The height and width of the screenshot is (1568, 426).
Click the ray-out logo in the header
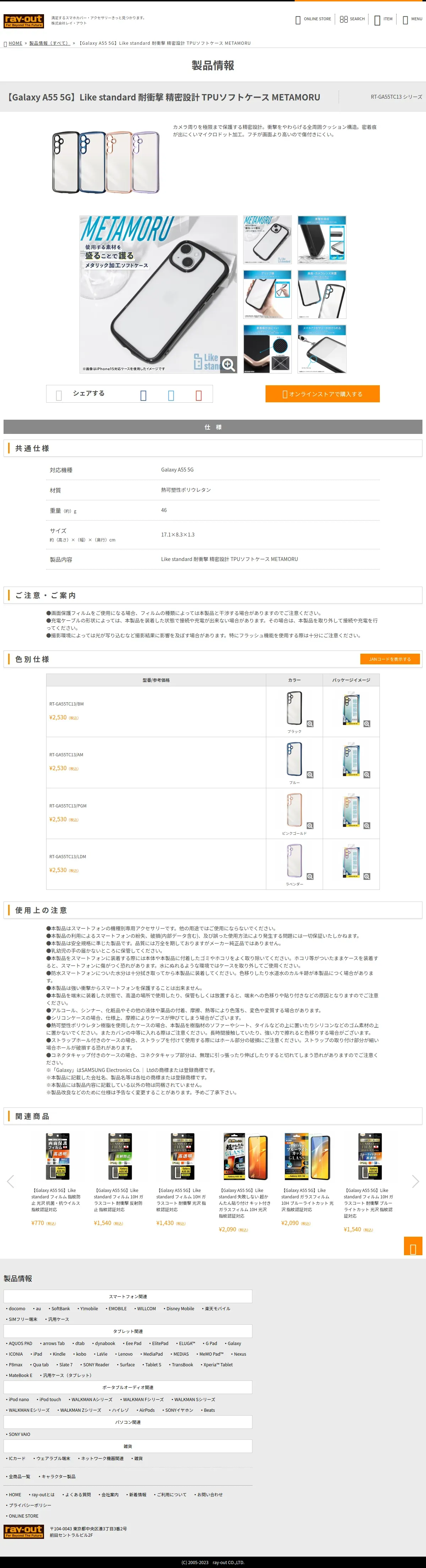(24, 21)
